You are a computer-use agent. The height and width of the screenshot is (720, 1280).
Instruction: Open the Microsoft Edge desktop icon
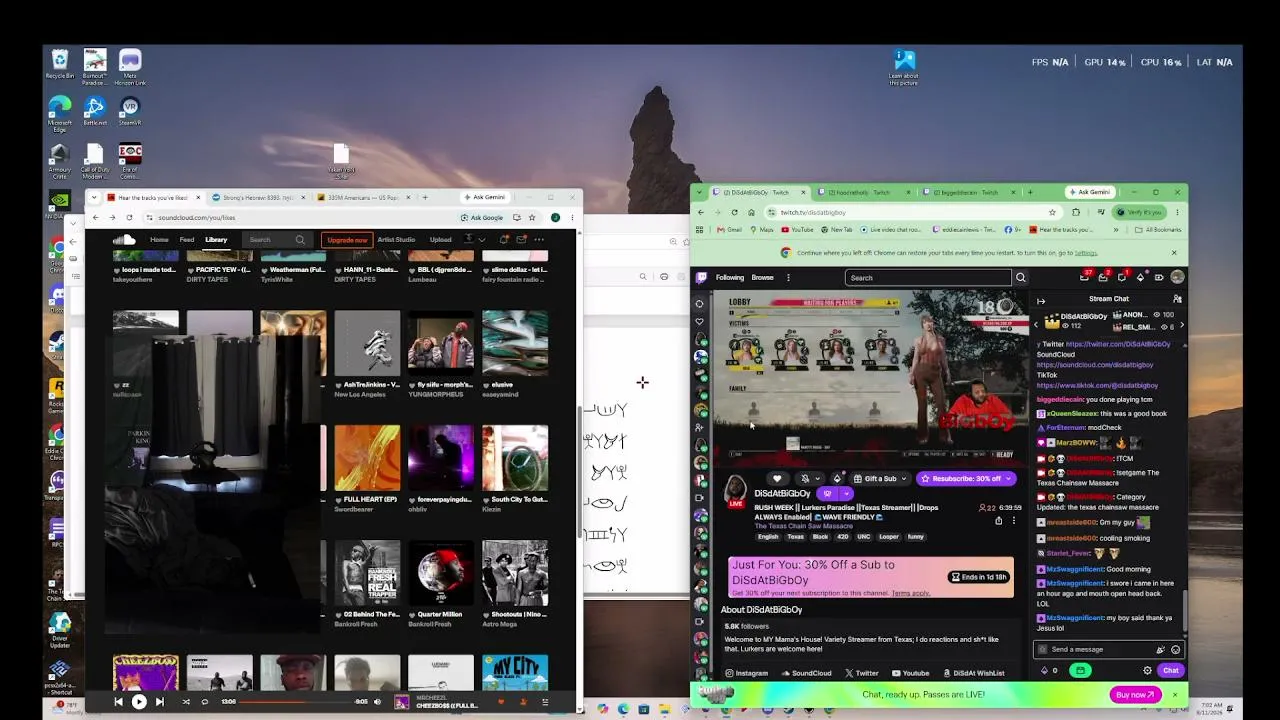[60, 112]
